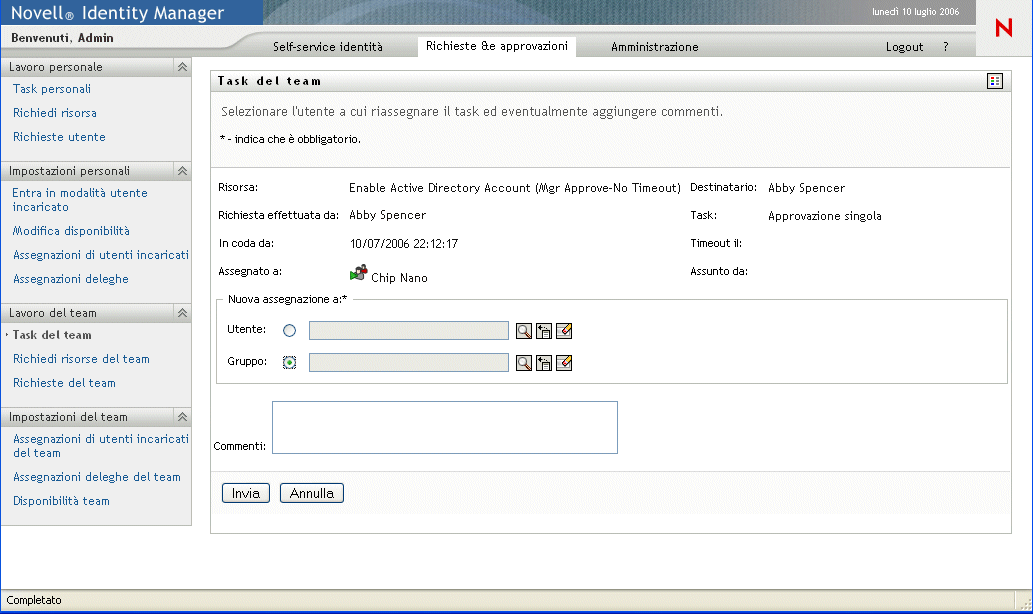Open Assegnazioni deleghe del team link
Screen dimensions: 1033x614
[x=97, y=477]
